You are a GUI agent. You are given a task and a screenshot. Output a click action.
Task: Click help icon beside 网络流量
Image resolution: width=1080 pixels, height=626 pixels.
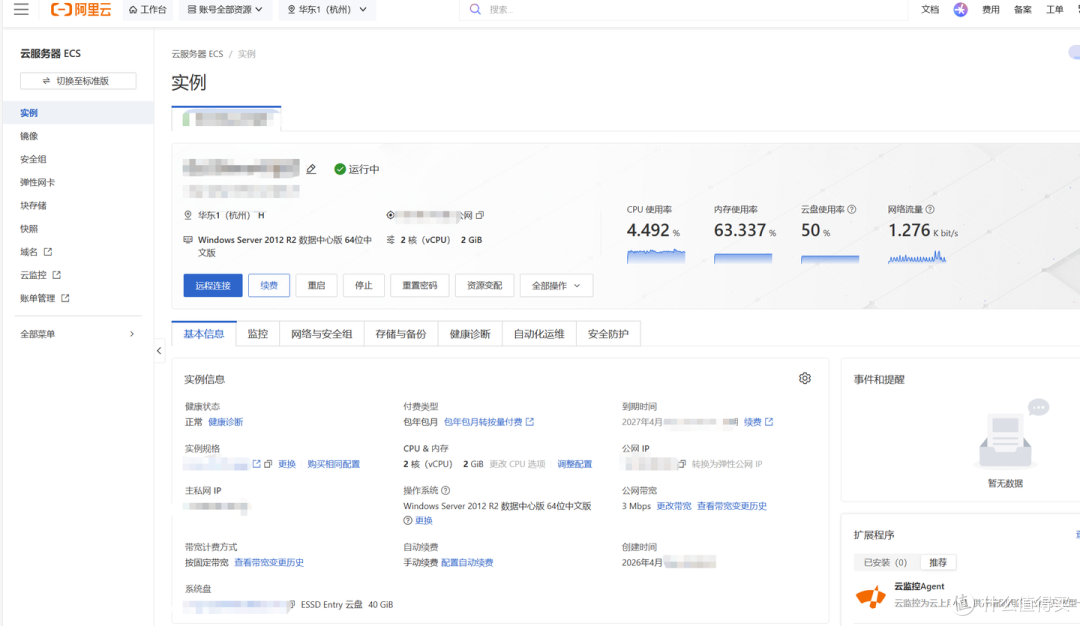click(x=930, y=209)
